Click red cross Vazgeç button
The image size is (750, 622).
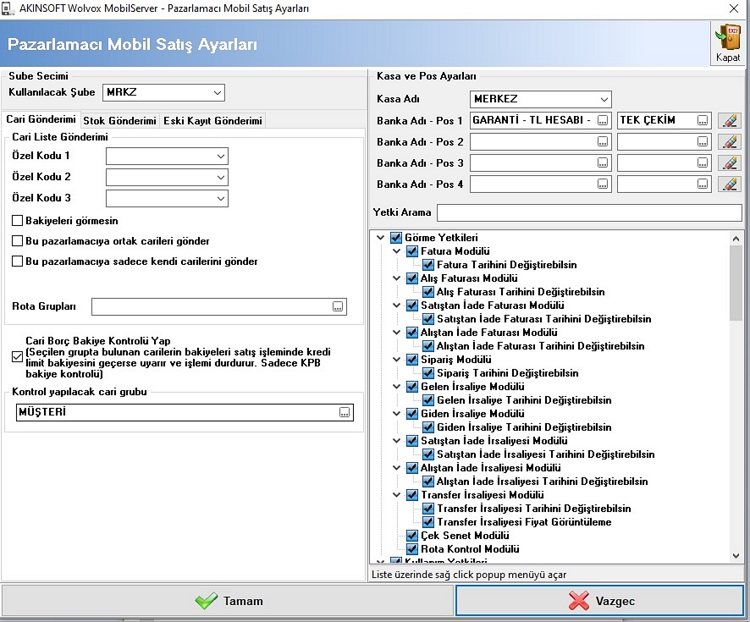(600, 600)
